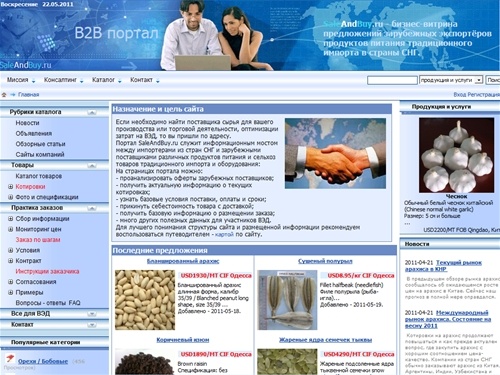This screenshot has height=375, width=500.
Task: Open the Инструкции заказчика link
Action: (47, 271)
